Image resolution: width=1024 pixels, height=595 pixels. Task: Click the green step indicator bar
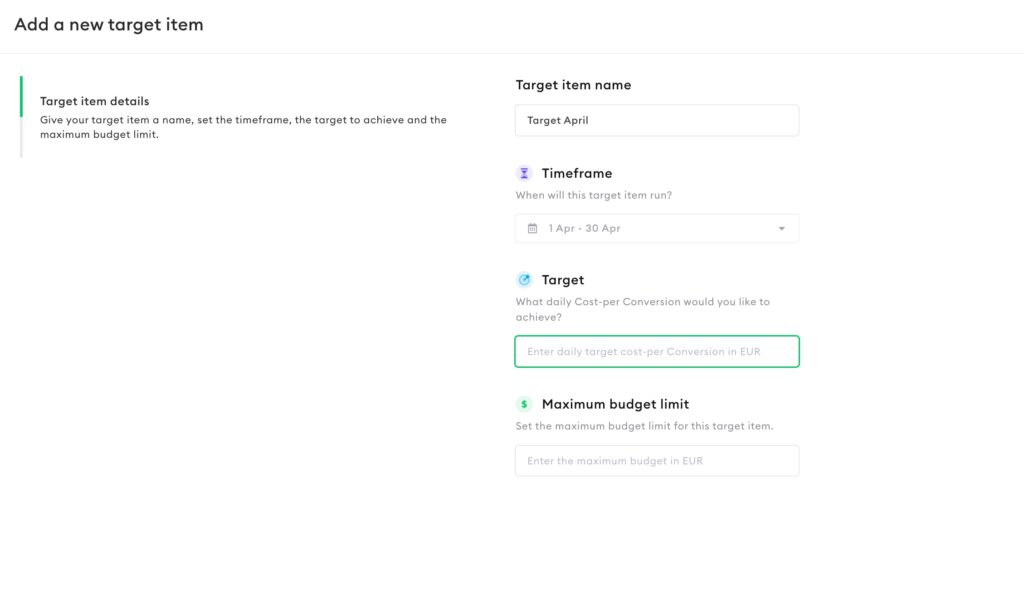(21, 97)
